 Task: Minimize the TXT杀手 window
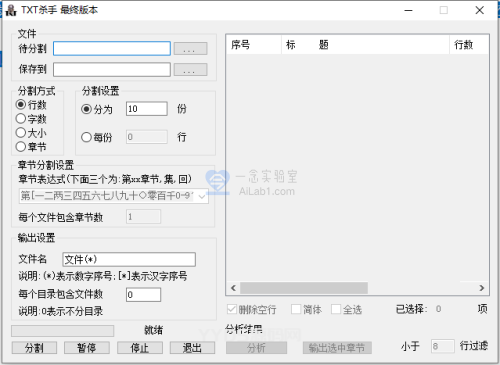409,10
